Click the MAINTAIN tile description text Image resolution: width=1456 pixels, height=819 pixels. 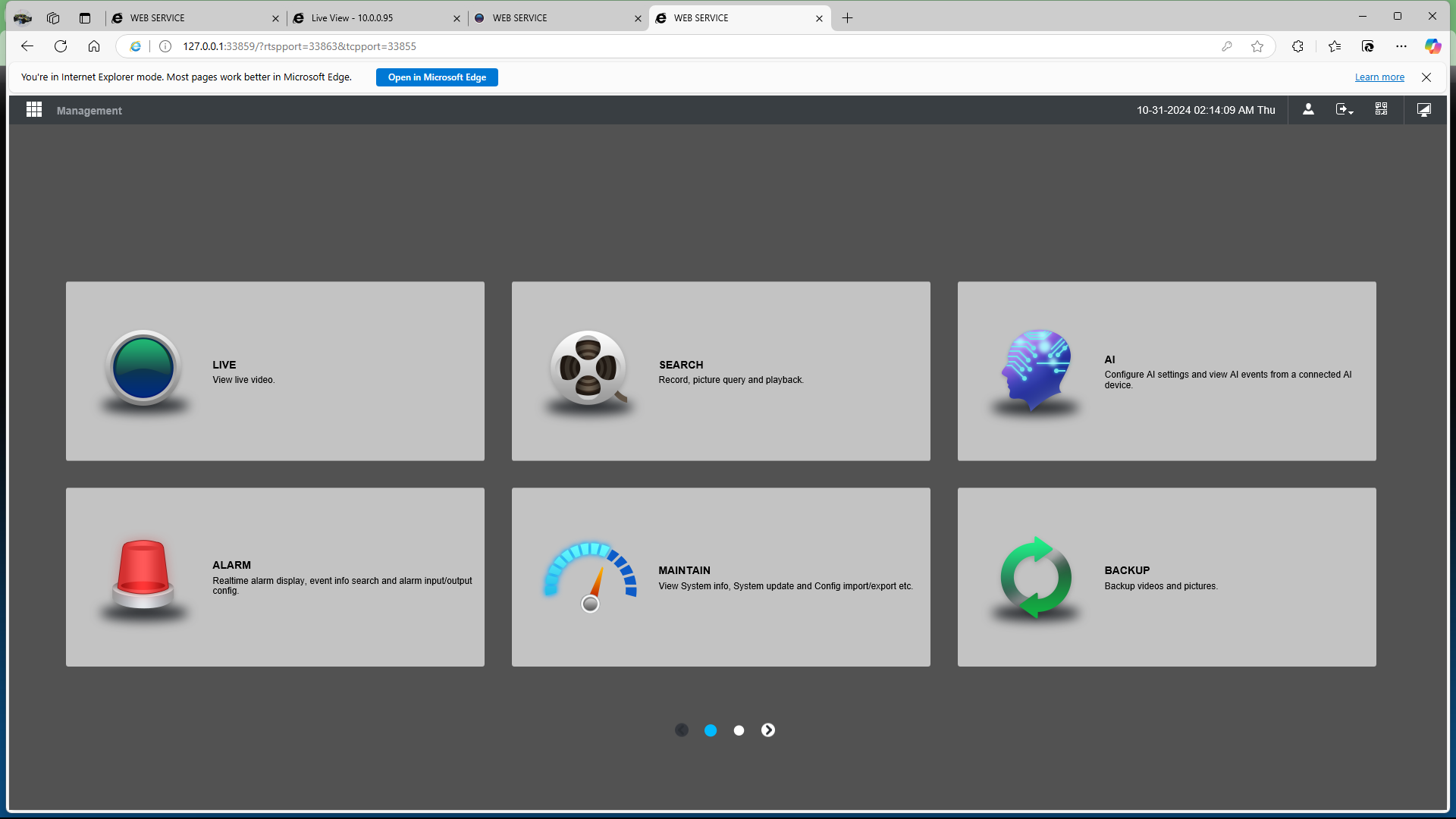pos(786,586)
